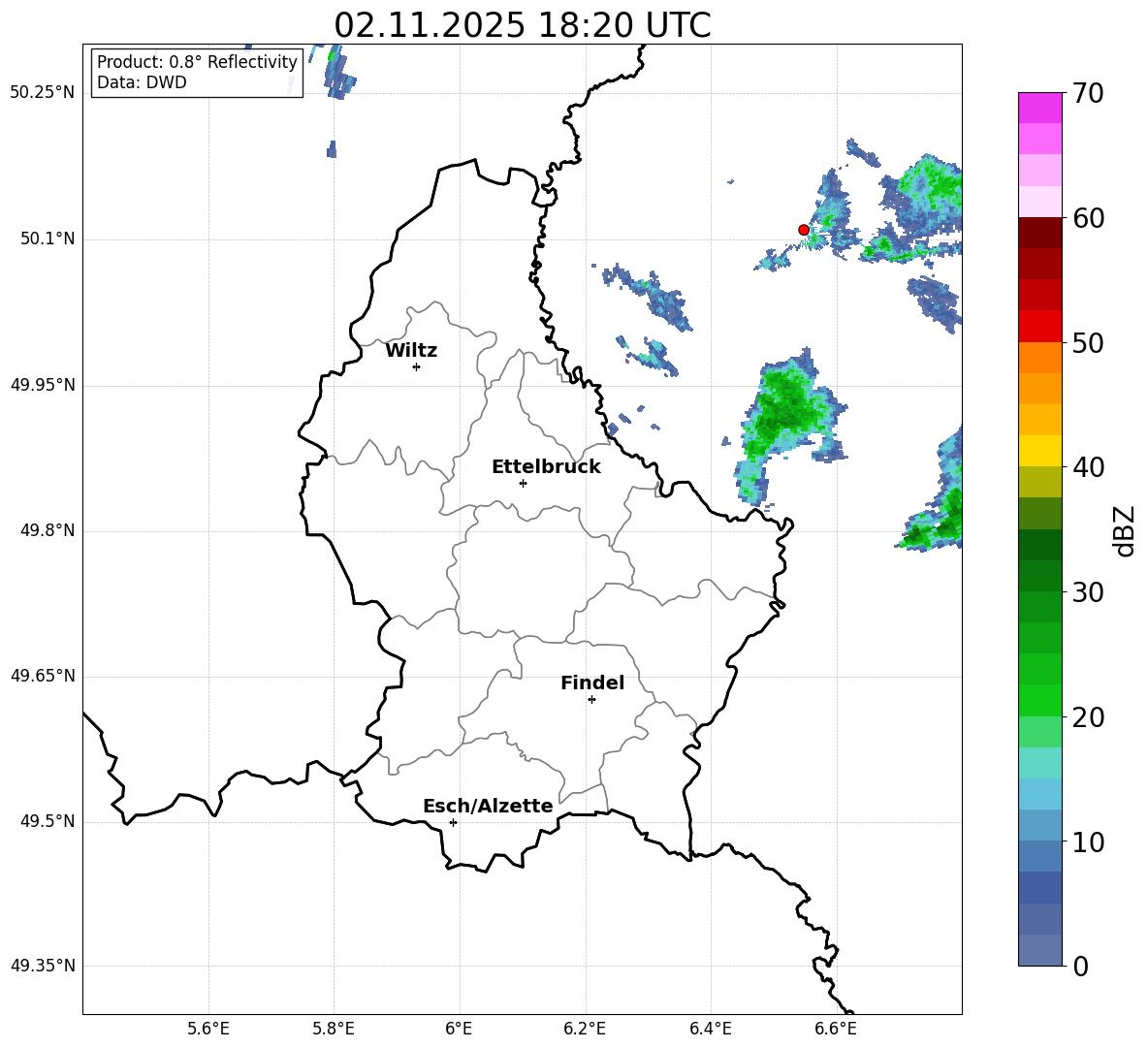Click the olive band just below 40
Image resolution: width=1148 pixels, height=1048 pixels.
pyautogui.click(x=1039, y=482)
